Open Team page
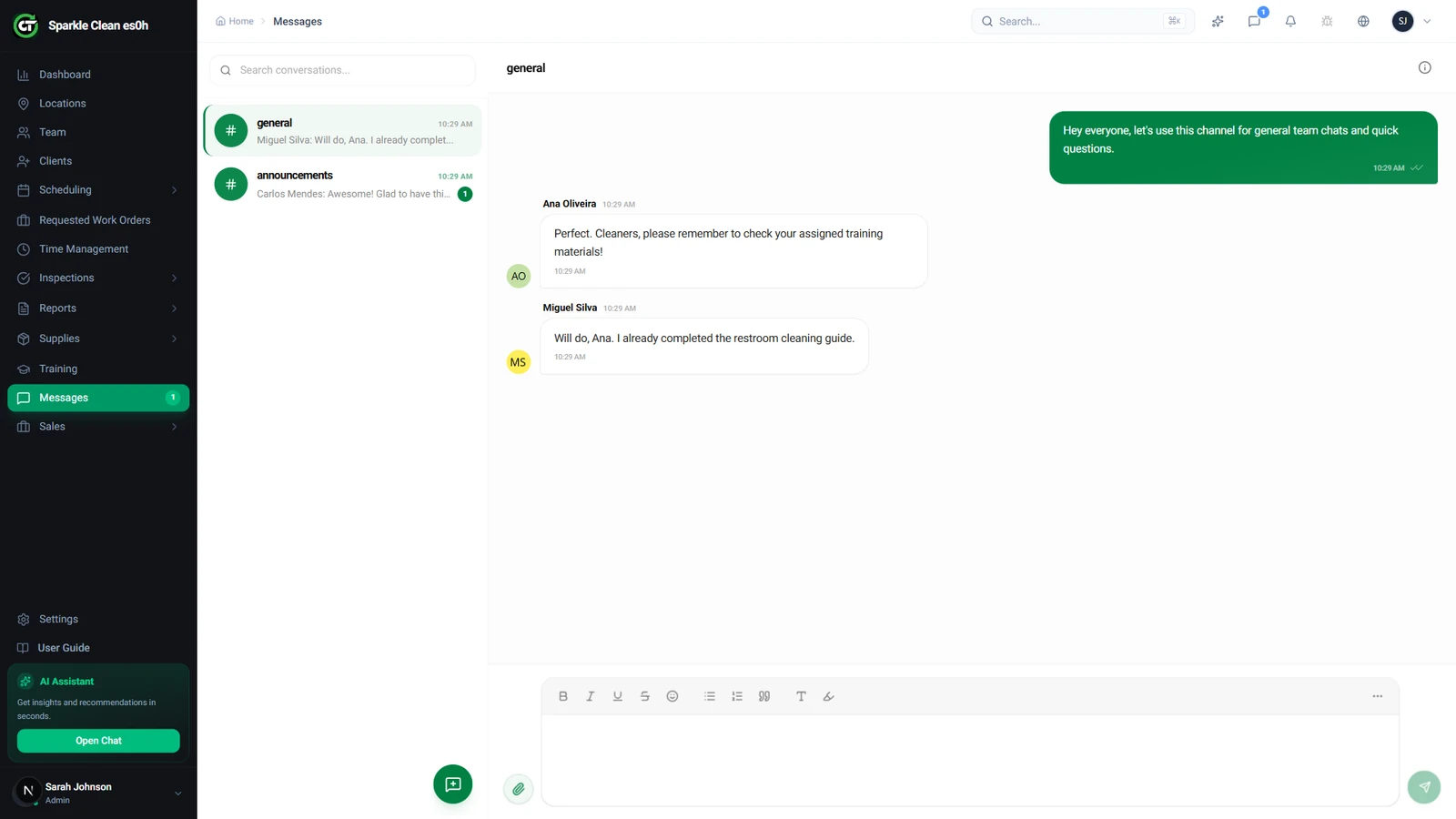This screenshot has height=819, width=1456. pyautogui.click(x=98, y=133)
